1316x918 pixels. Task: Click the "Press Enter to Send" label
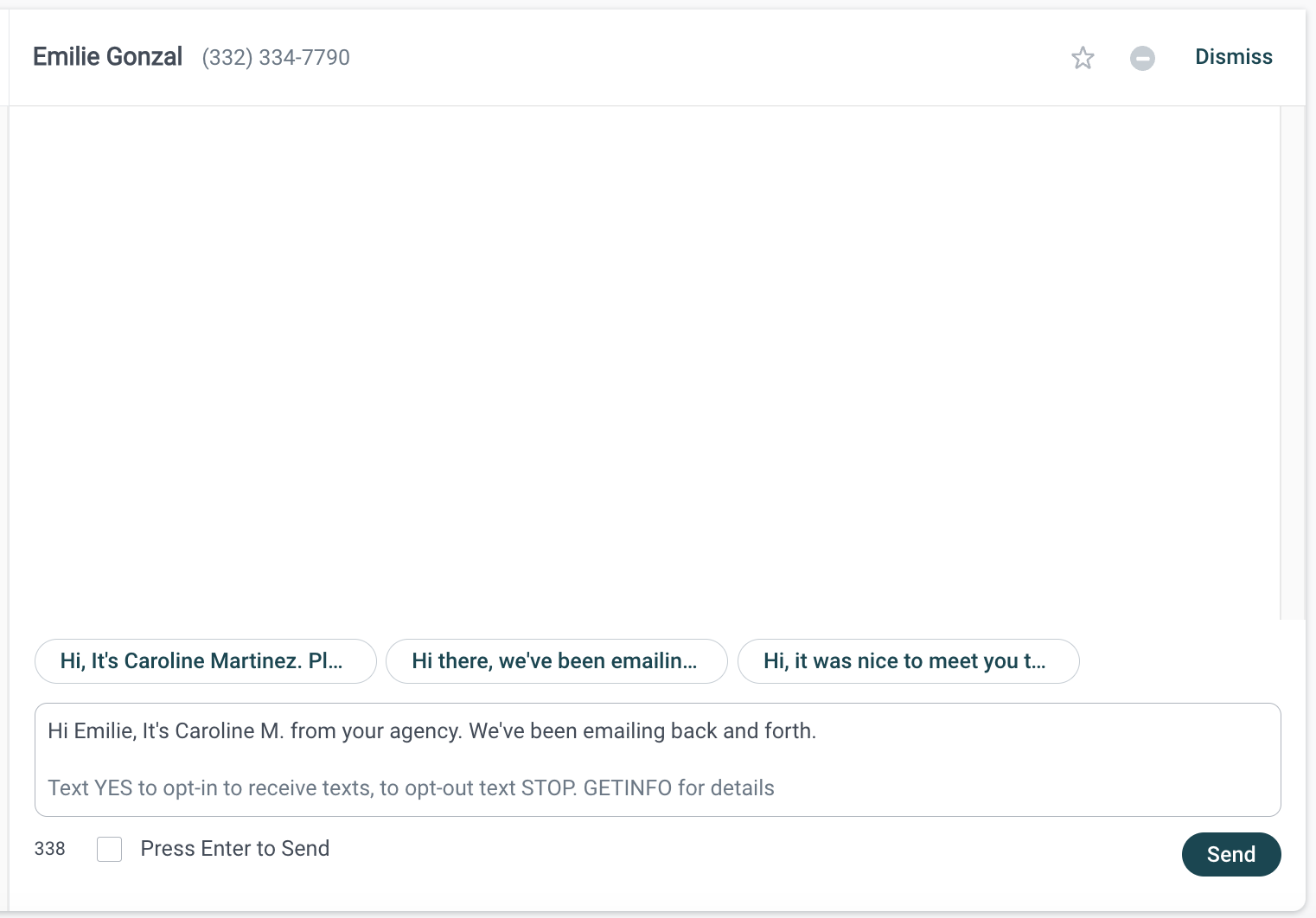234,849
